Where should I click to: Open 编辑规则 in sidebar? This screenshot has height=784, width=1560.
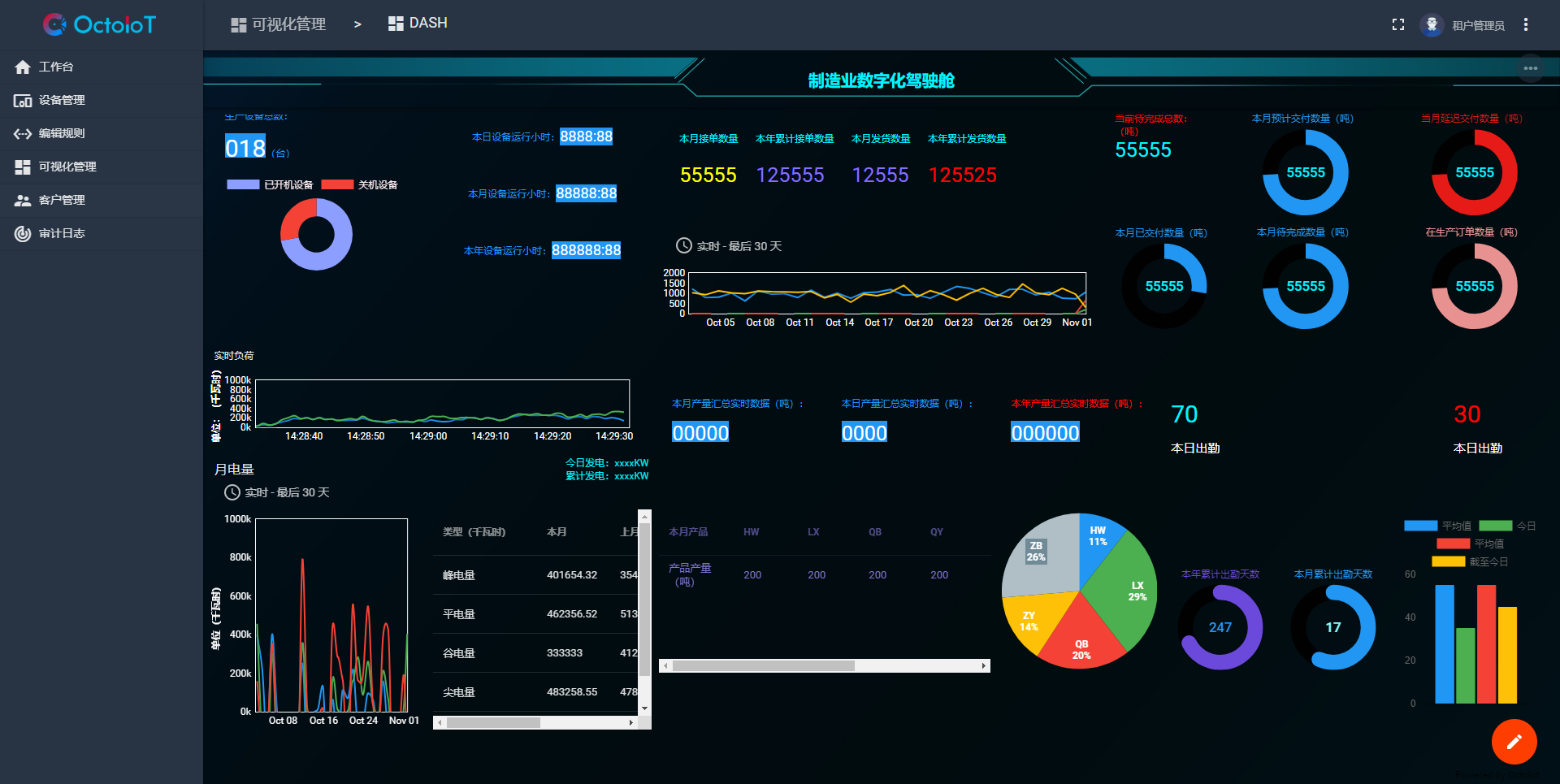[x=61, y=133]
